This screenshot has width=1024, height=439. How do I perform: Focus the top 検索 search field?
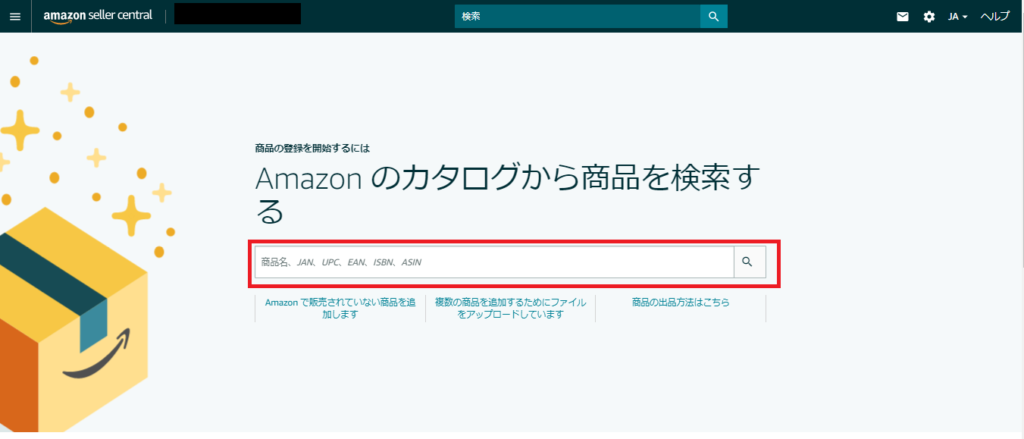577,16
